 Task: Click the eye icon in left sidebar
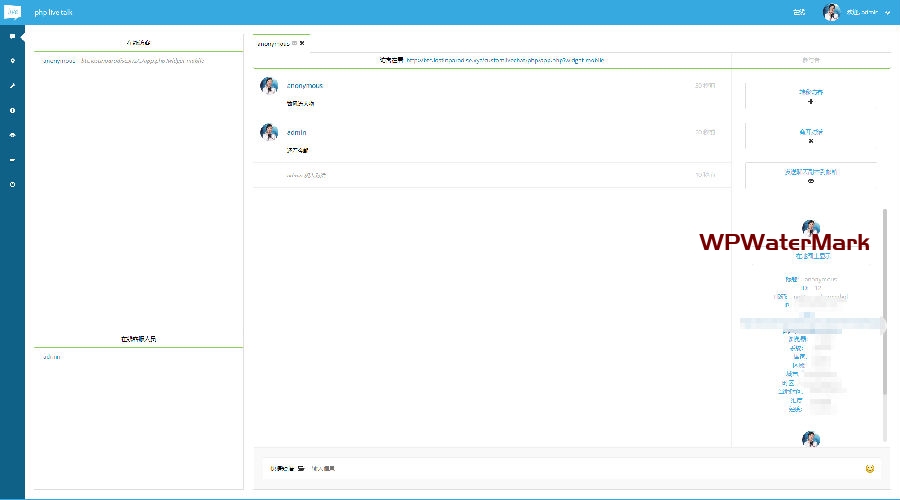[12, 135]
